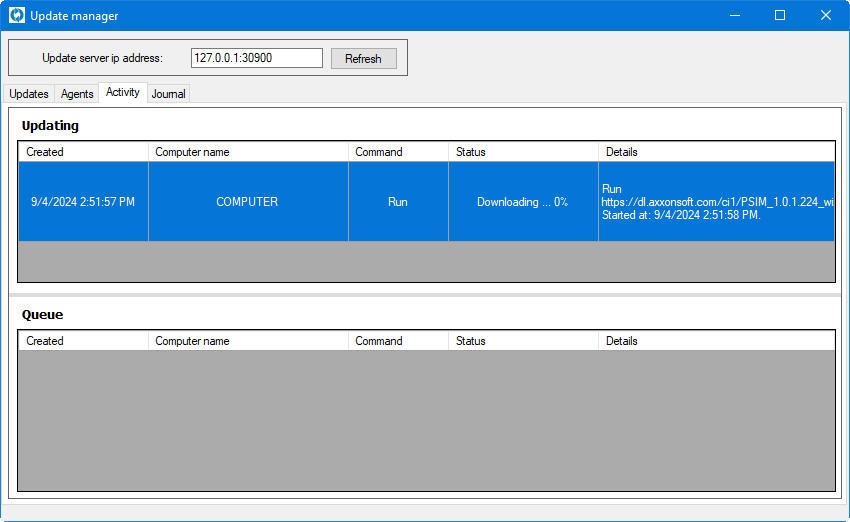Open the Agents tab
850x522 pixels.
(77, 94)
